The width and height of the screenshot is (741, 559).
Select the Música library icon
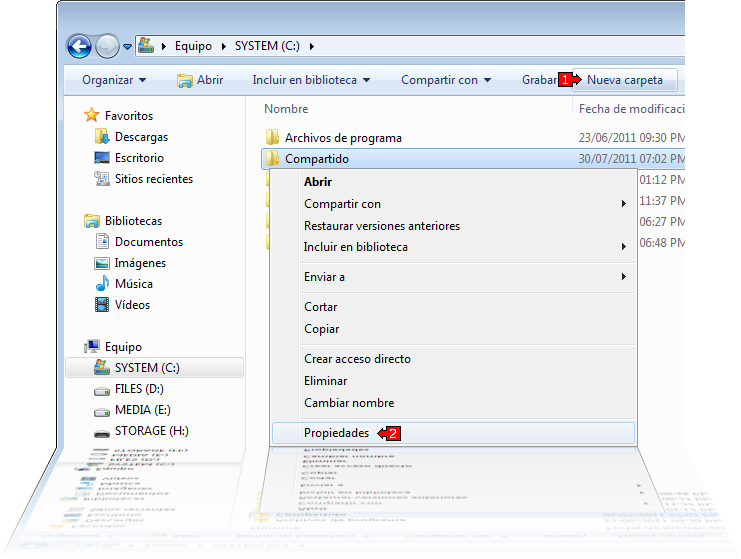[102, 284]
